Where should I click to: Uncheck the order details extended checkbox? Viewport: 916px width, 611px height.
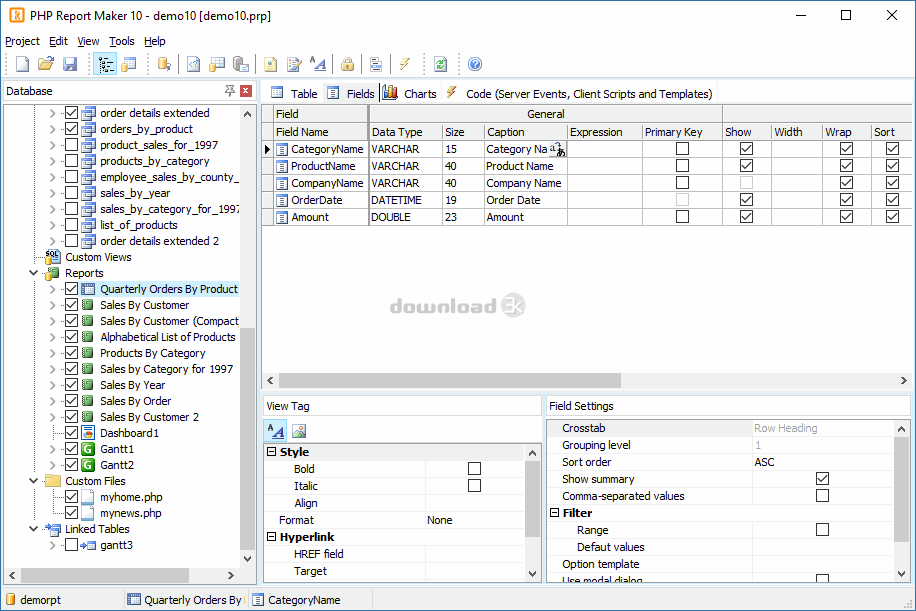(x=71, y=113)
